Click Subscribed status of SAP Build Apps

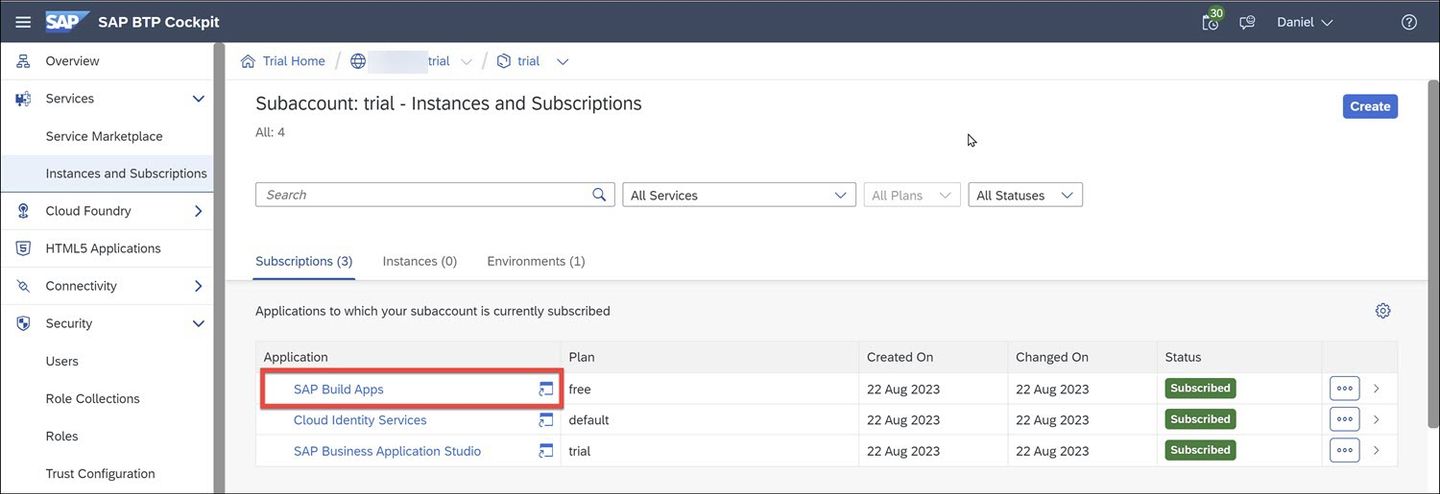[x=1200, y=388]
